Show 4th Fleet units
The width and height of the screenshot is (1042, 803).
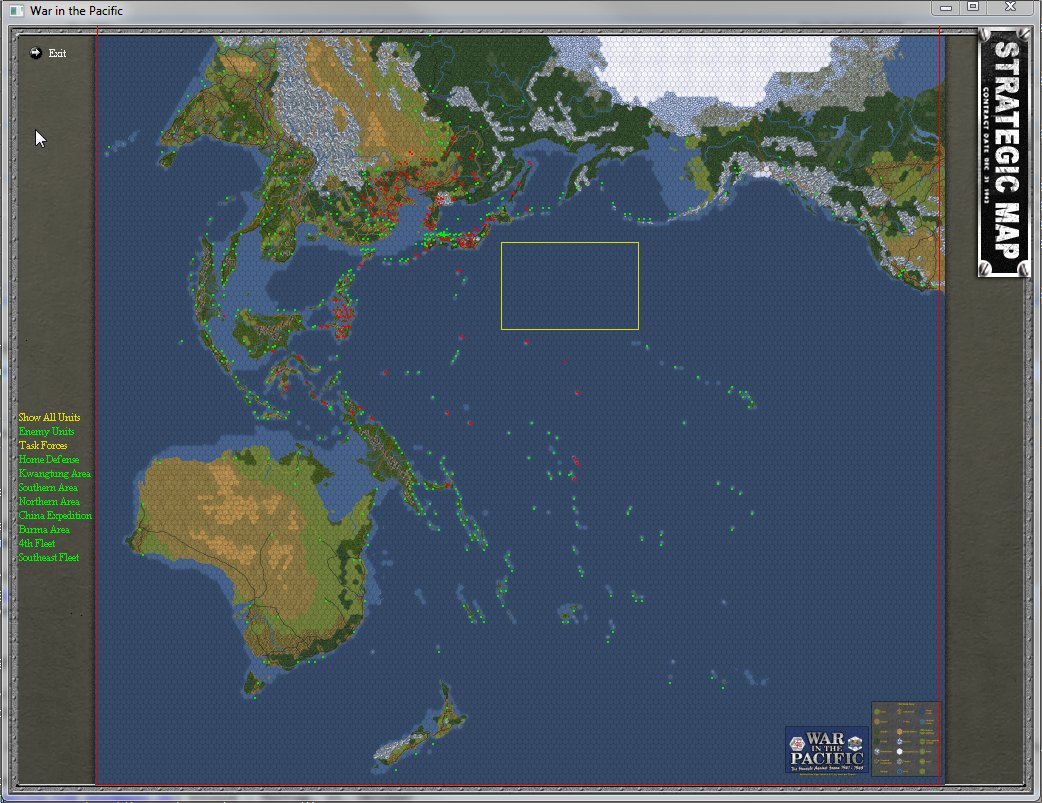[37, 543]
